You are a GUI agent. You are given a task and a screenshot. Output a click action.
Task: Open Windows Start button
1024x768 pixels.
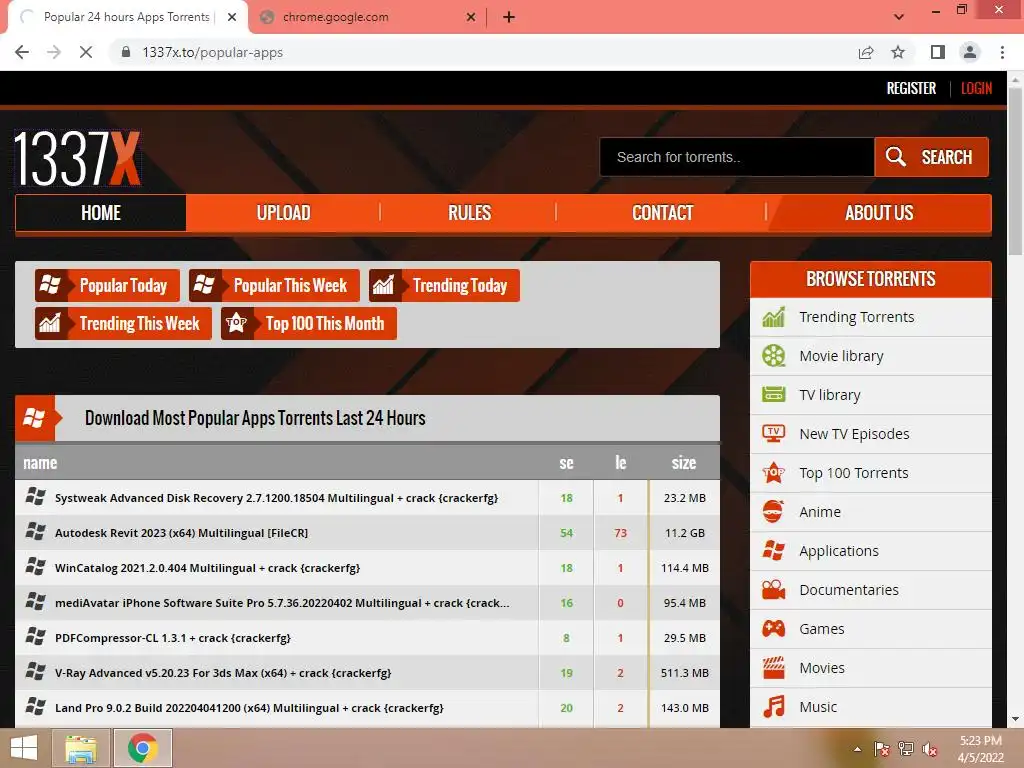(x=24, y=748)
